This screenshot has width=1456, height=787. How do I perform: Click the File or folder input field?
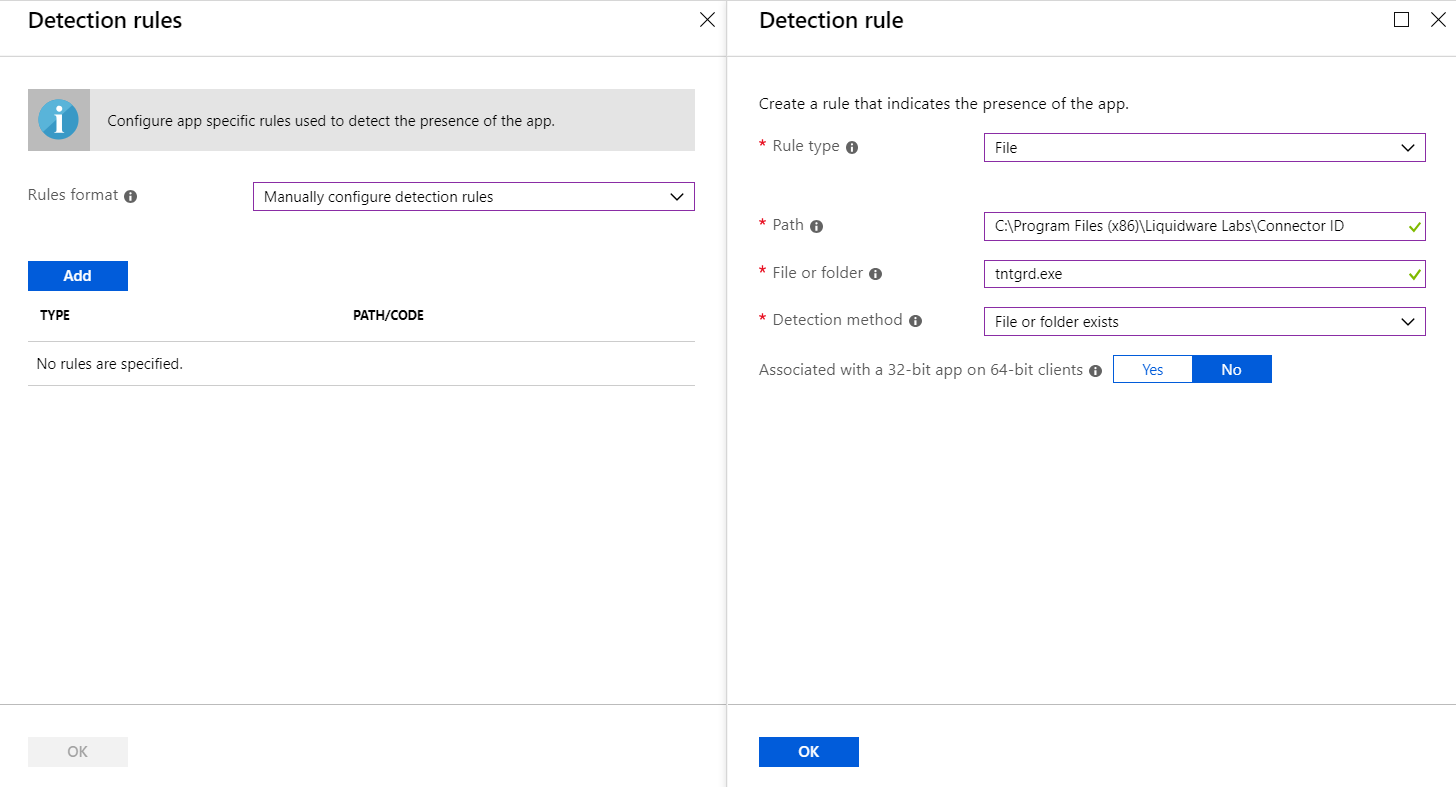click(1195, 273)
